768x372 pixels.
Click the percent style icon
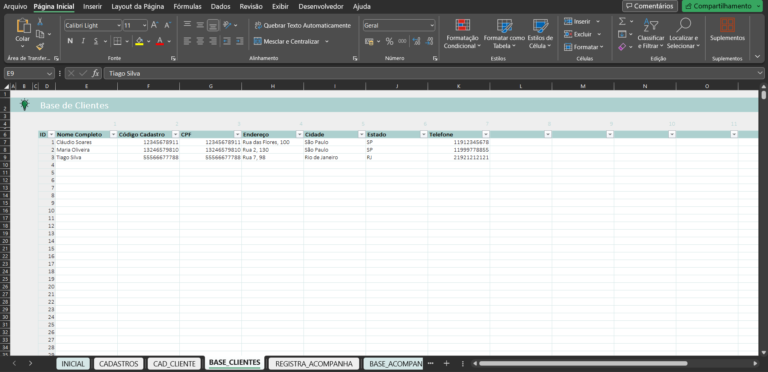389,42
